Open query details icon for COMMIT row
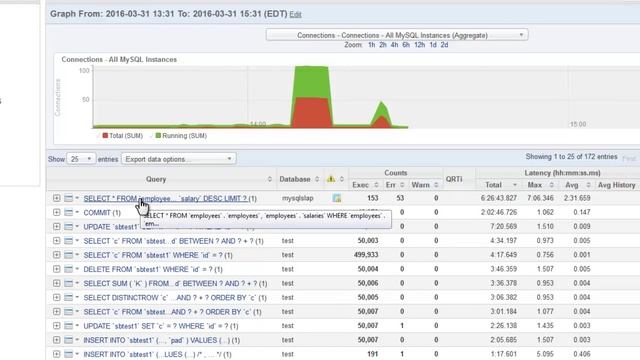640x360 pixels. 68,212
